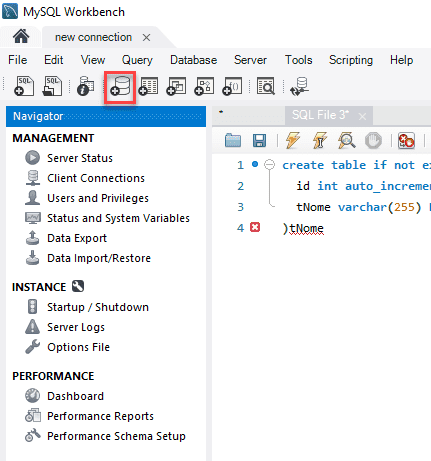Close the SQL File 3 tab
Viewport: 431px width, 461px height.
[x=362, y=116]
